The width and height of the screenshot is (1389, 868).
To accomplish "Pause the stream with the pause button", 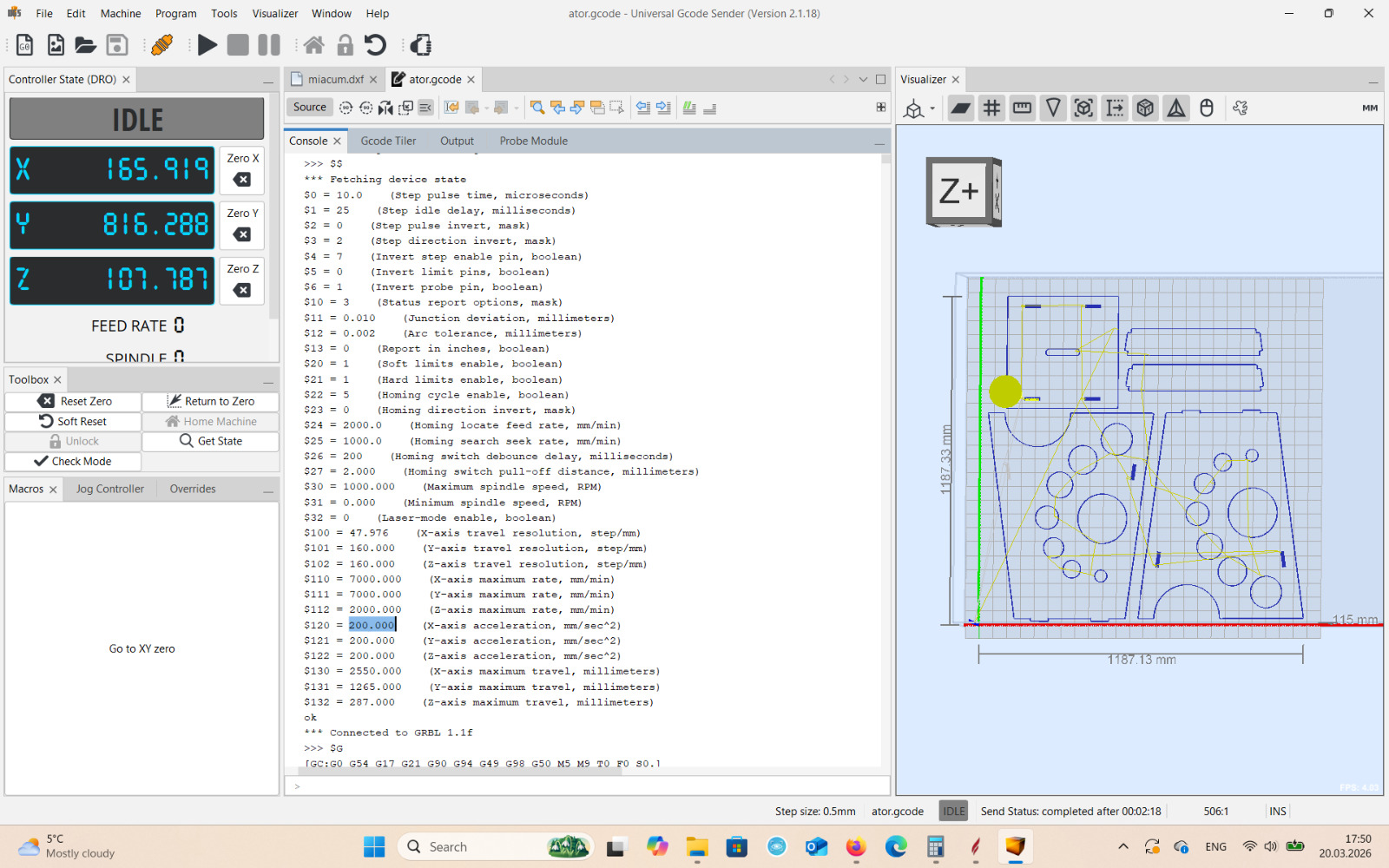I will [x=269, y=44].
